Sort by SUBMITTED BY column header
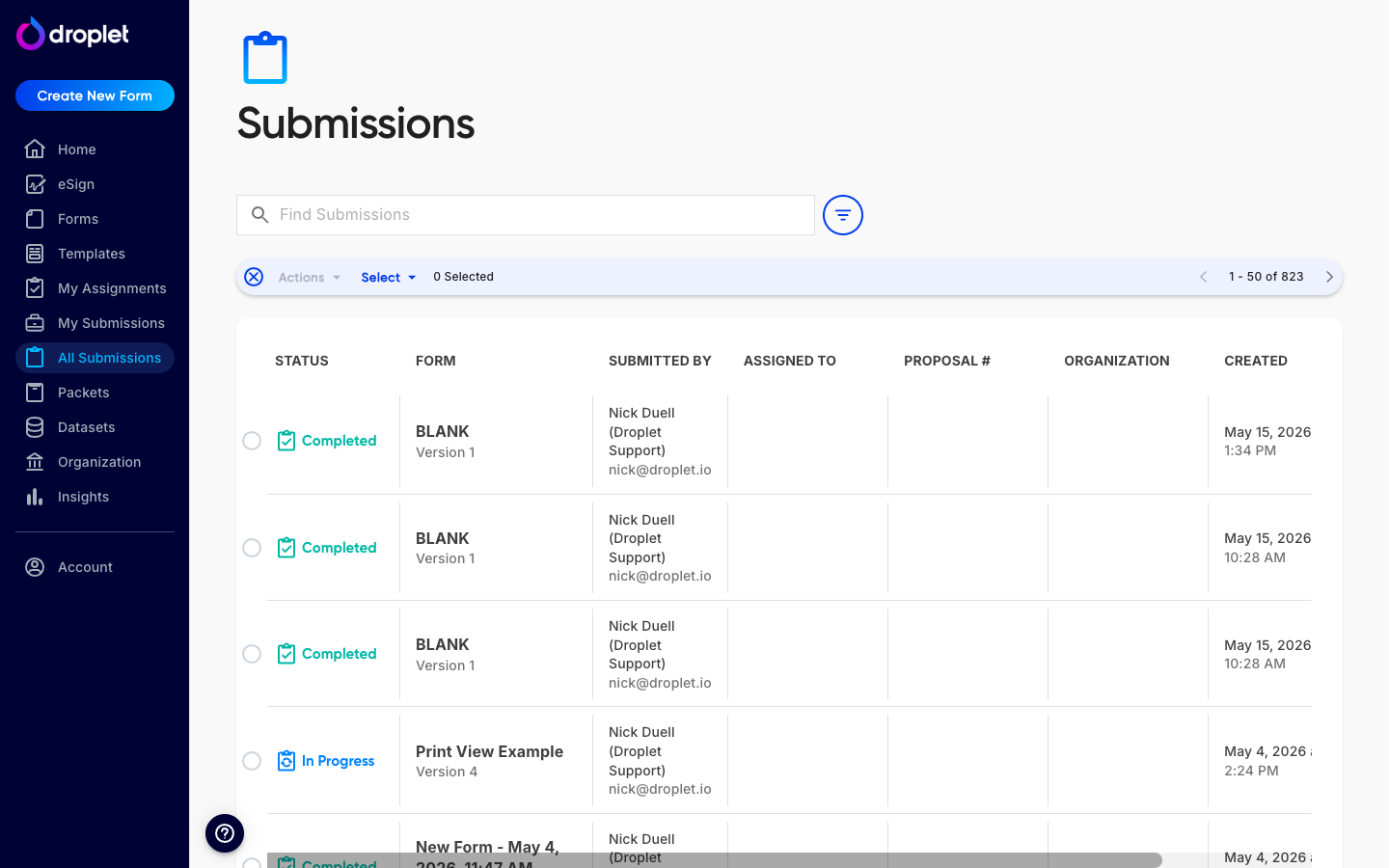Image resolution: width=1389 pixels, height=868 pixels. (x=660, y=361)
